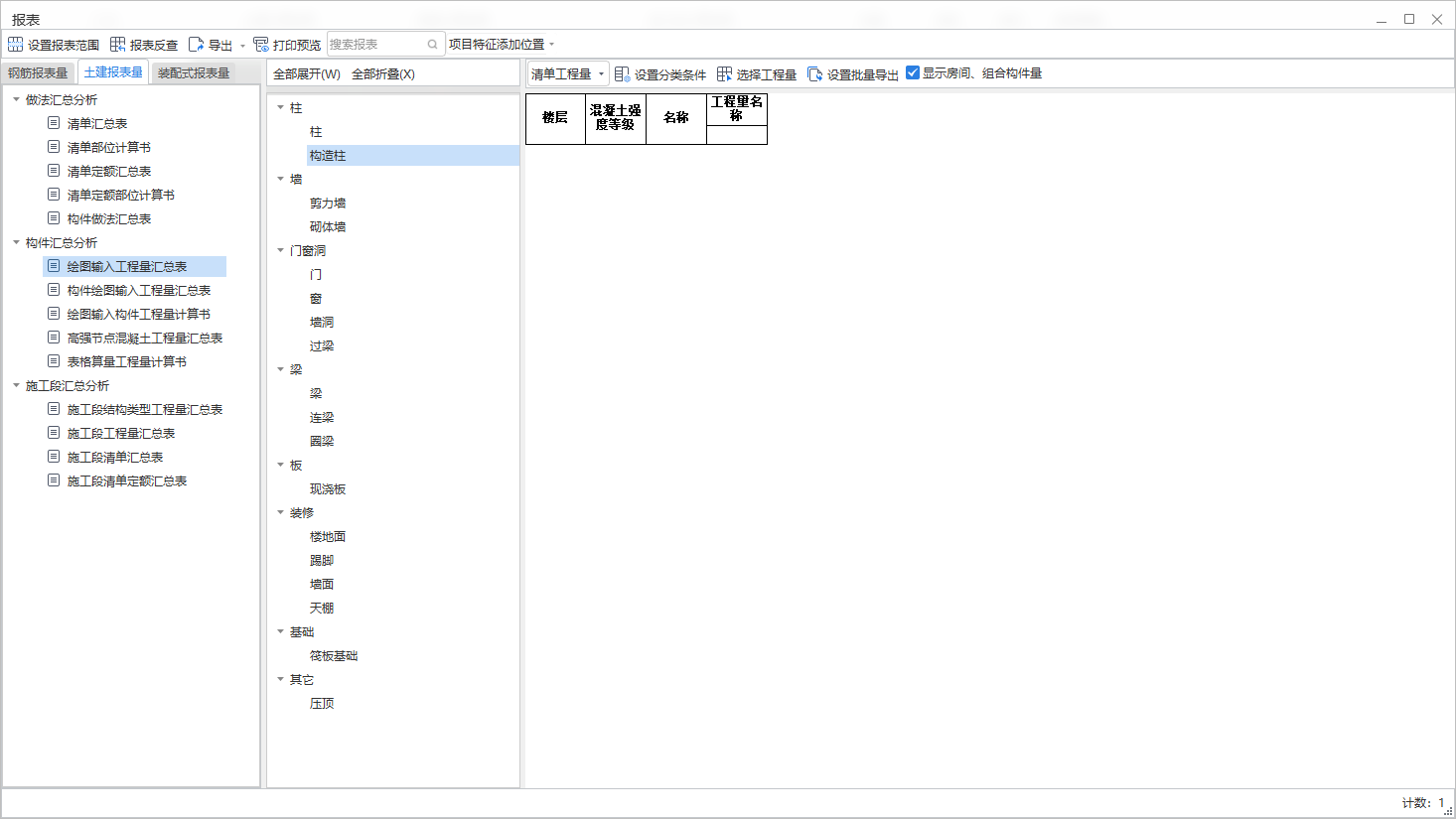The width and height of the screenshot is (1456, 819).
Task: Collapse the 墙 category node
Action: pyautogui.click(x=280, y=179)
